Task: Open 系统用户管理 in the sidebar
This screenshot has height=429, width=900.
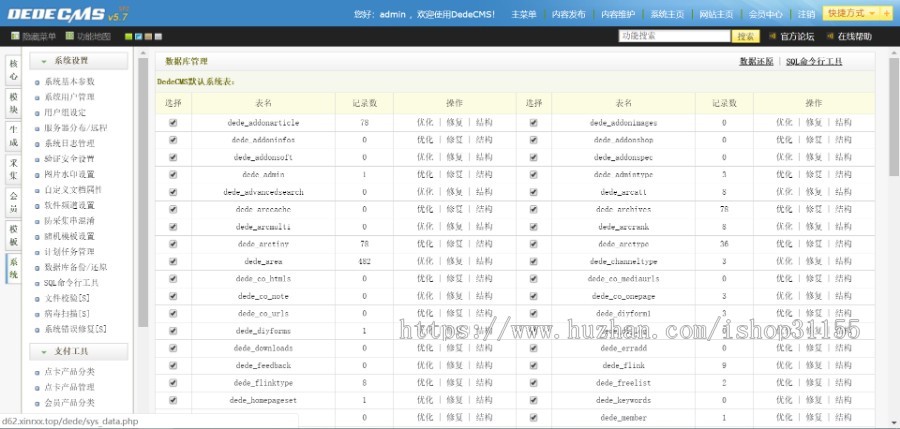Action: coord(69,97)
